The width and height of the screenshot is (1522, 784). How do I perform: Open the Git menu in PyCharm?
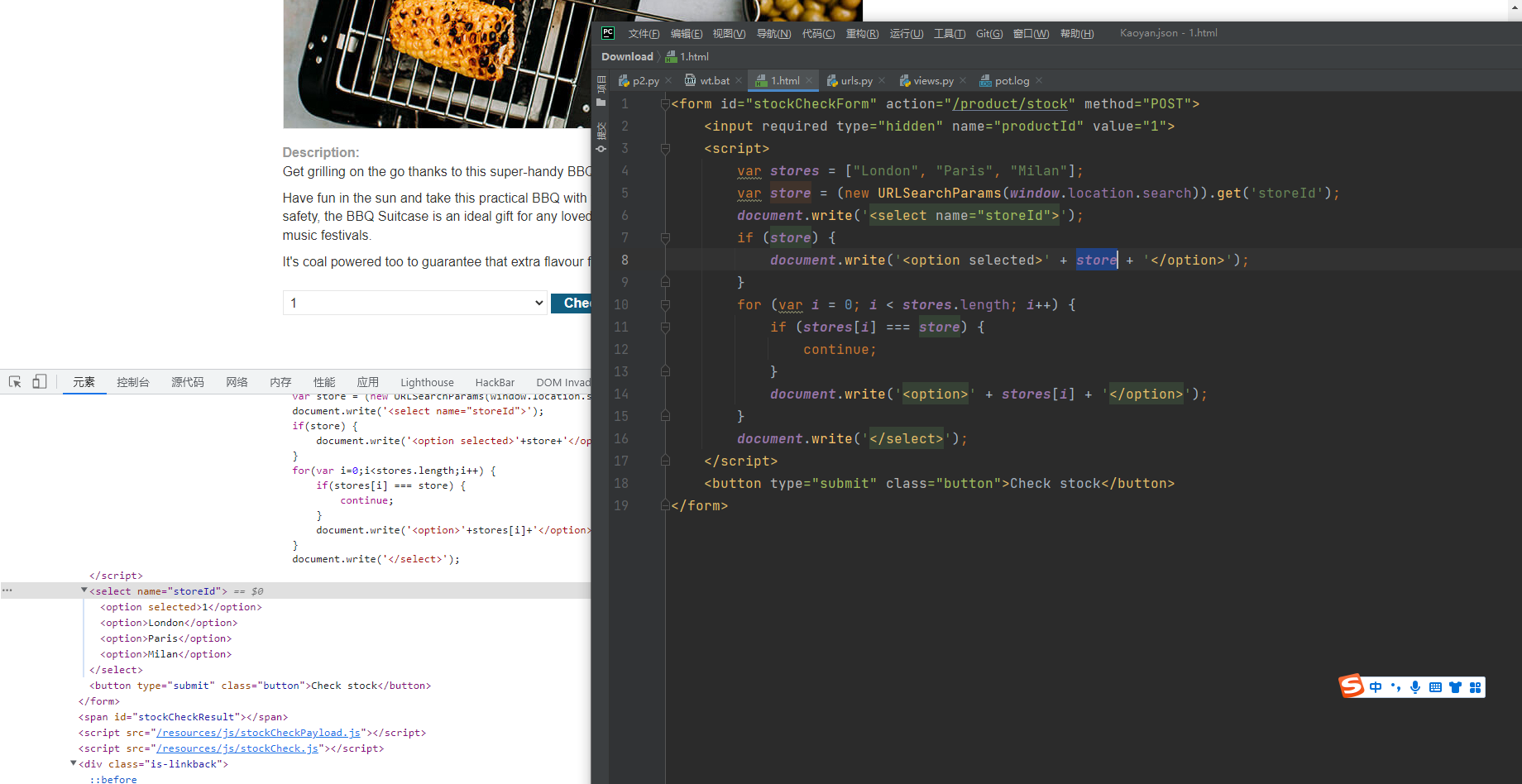(988, 33)
